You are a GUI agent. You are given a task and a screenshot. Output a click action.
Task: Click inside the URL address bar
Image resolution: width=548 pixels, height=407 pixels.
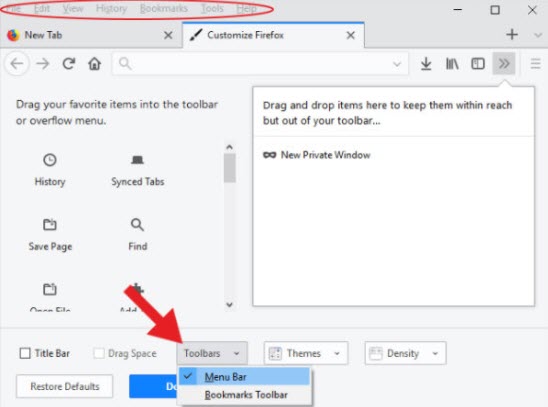(260, 64)
